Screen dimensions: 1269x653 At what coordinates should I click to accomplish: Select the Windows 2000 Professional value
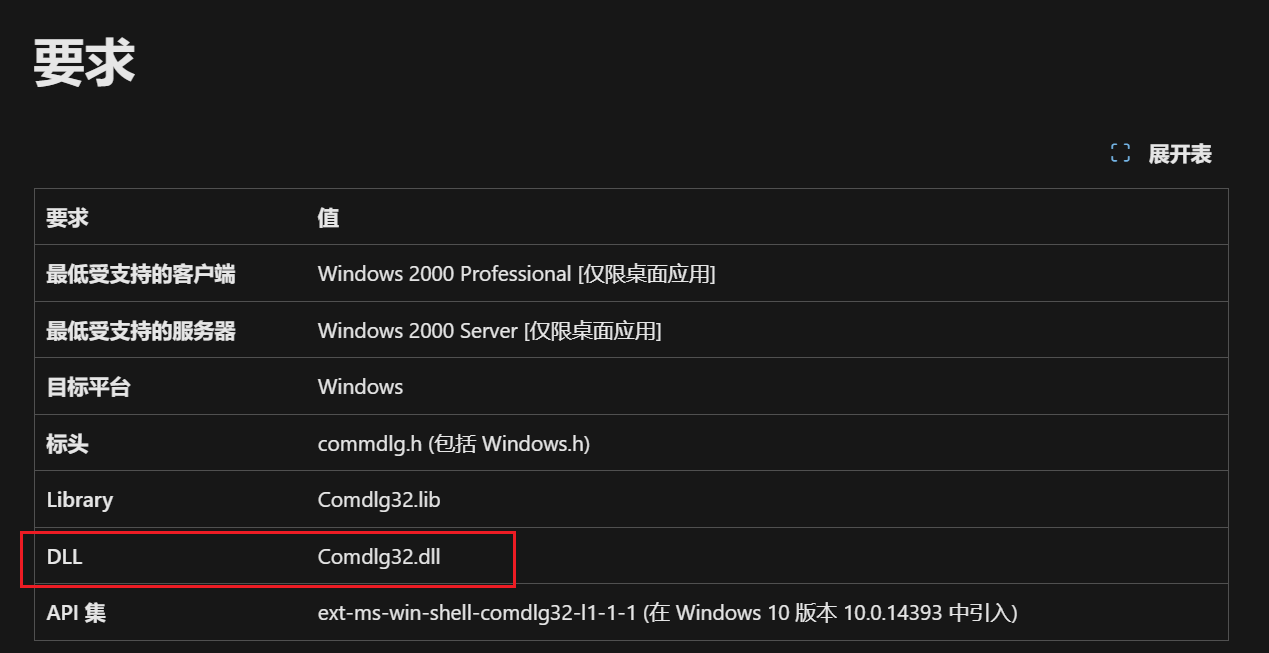pos(516,273)
